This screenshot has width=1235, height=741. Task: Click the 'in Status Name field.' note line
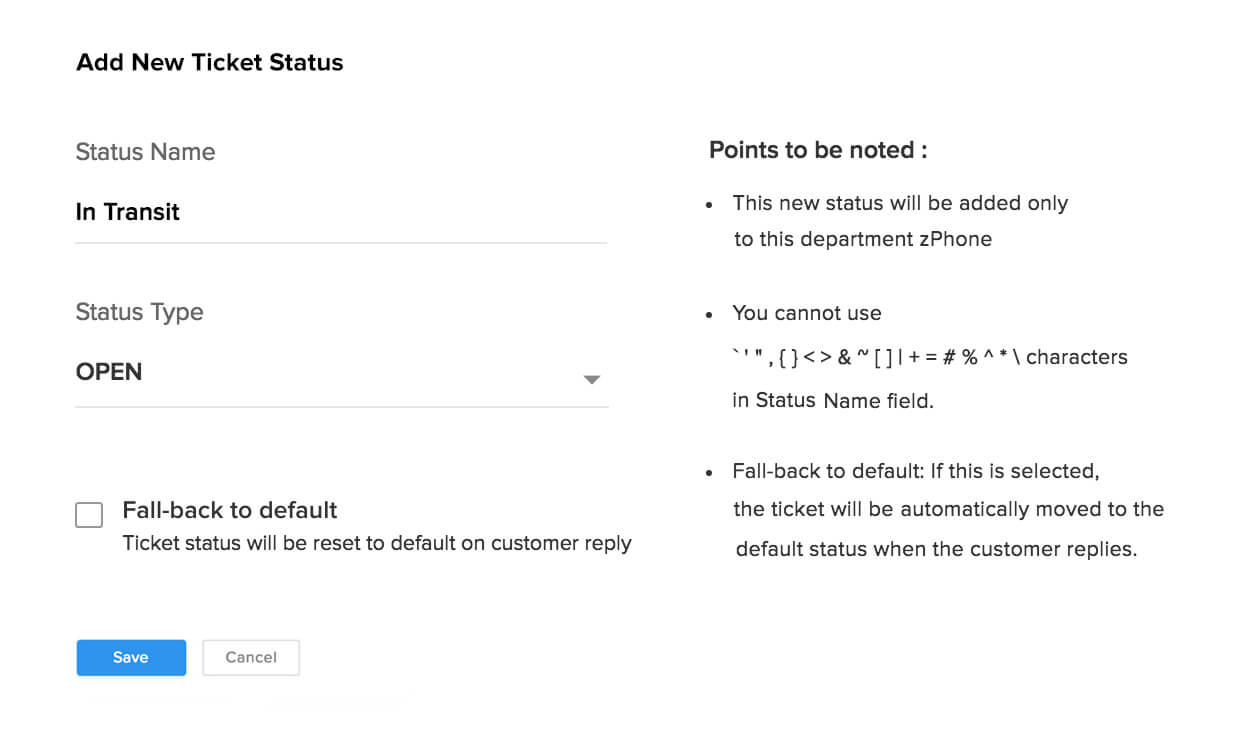pyautogui.click(x=832, y=401)
